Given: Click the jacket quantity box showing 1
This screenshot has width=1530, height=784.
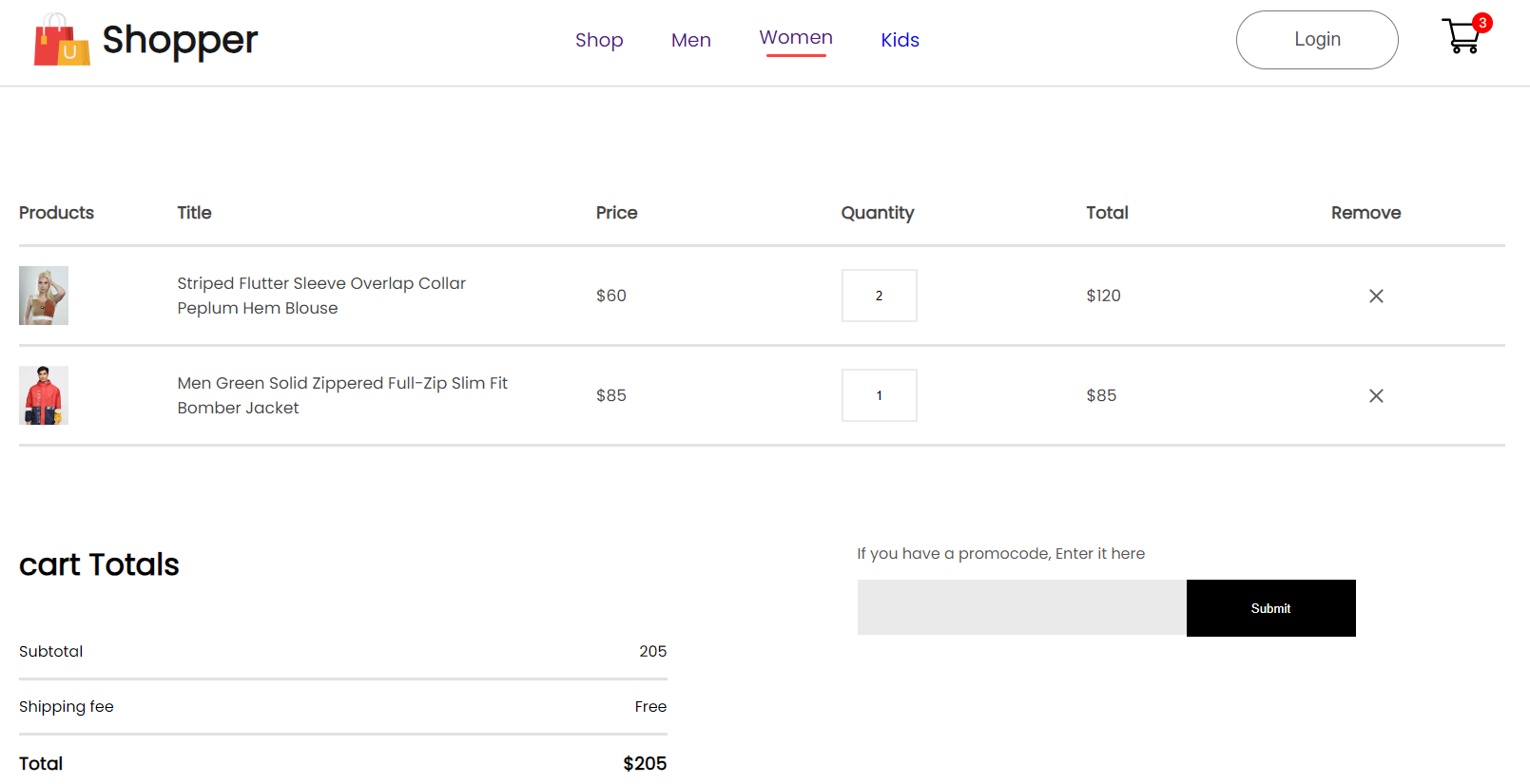Looking at the screenshot, I should (x=879, y=395).
